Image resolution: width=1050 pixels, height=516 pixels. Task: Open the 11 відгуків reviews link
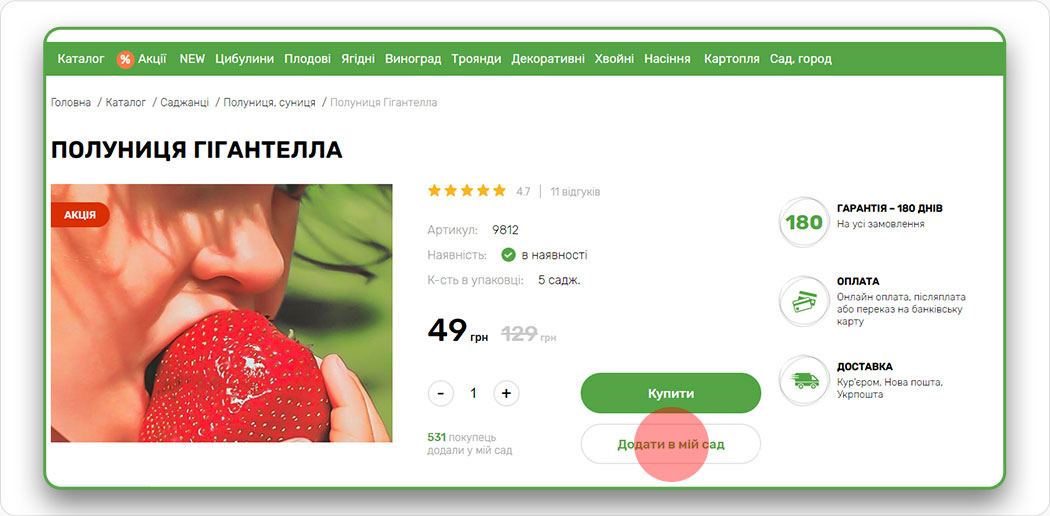pos(575,191)
